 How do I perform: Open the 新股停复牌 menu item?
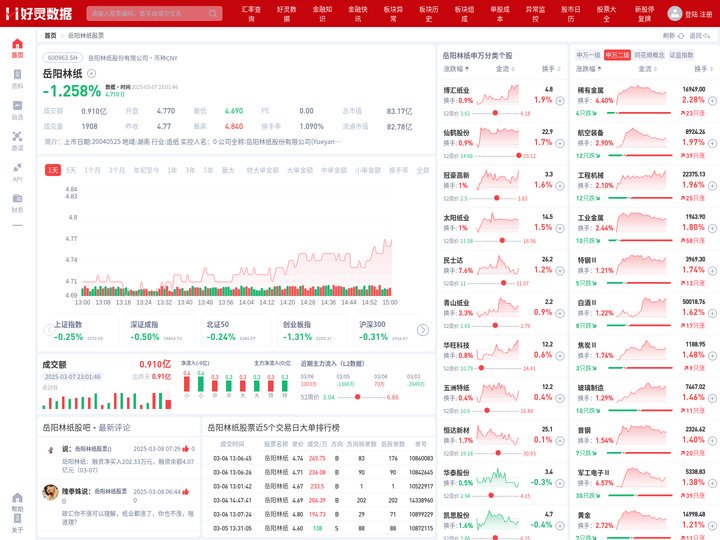(x=645, y=14)
